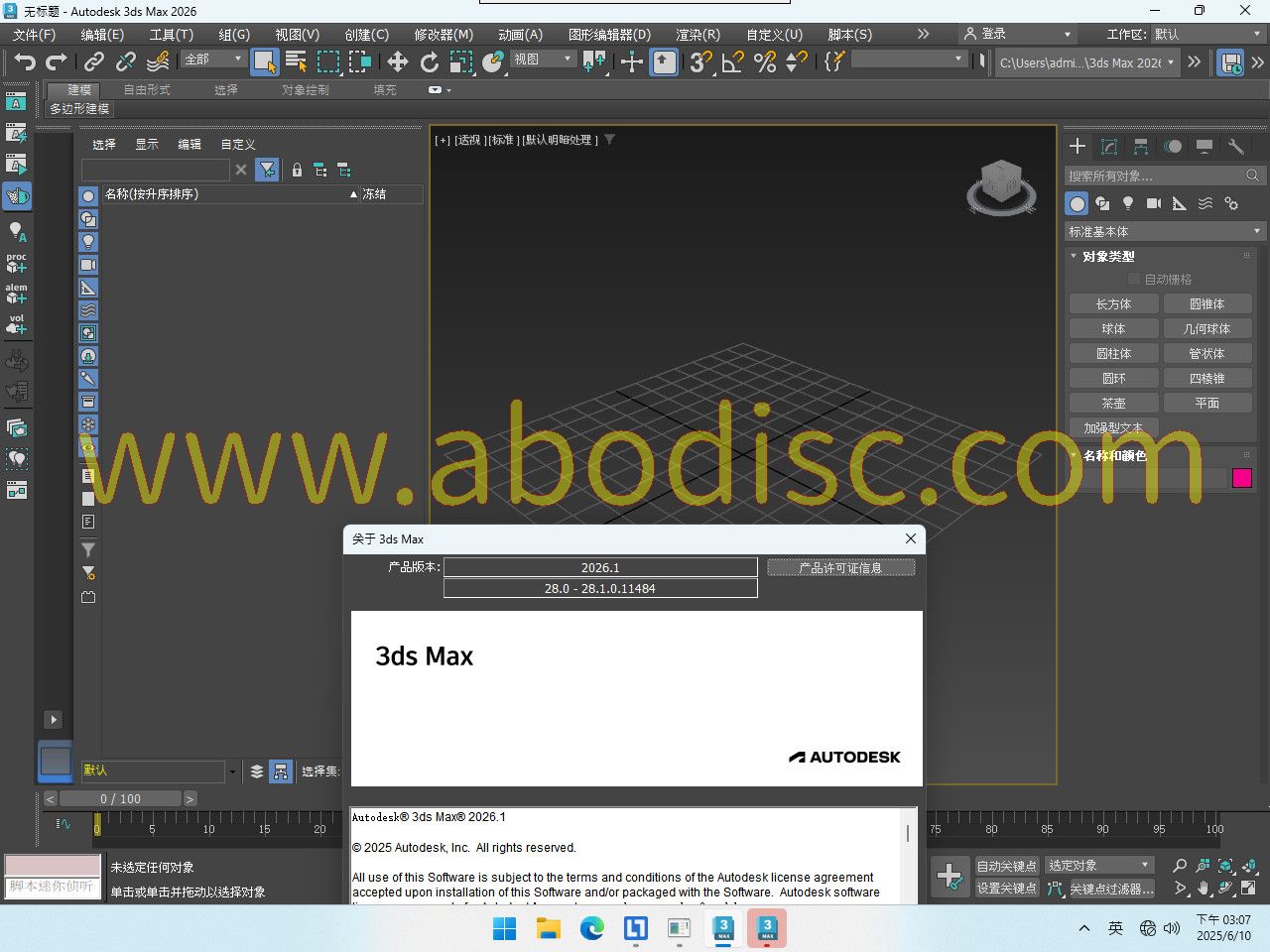Select the Helpers category icon
Screen dimensions: 1270x952
(1180, 203)
